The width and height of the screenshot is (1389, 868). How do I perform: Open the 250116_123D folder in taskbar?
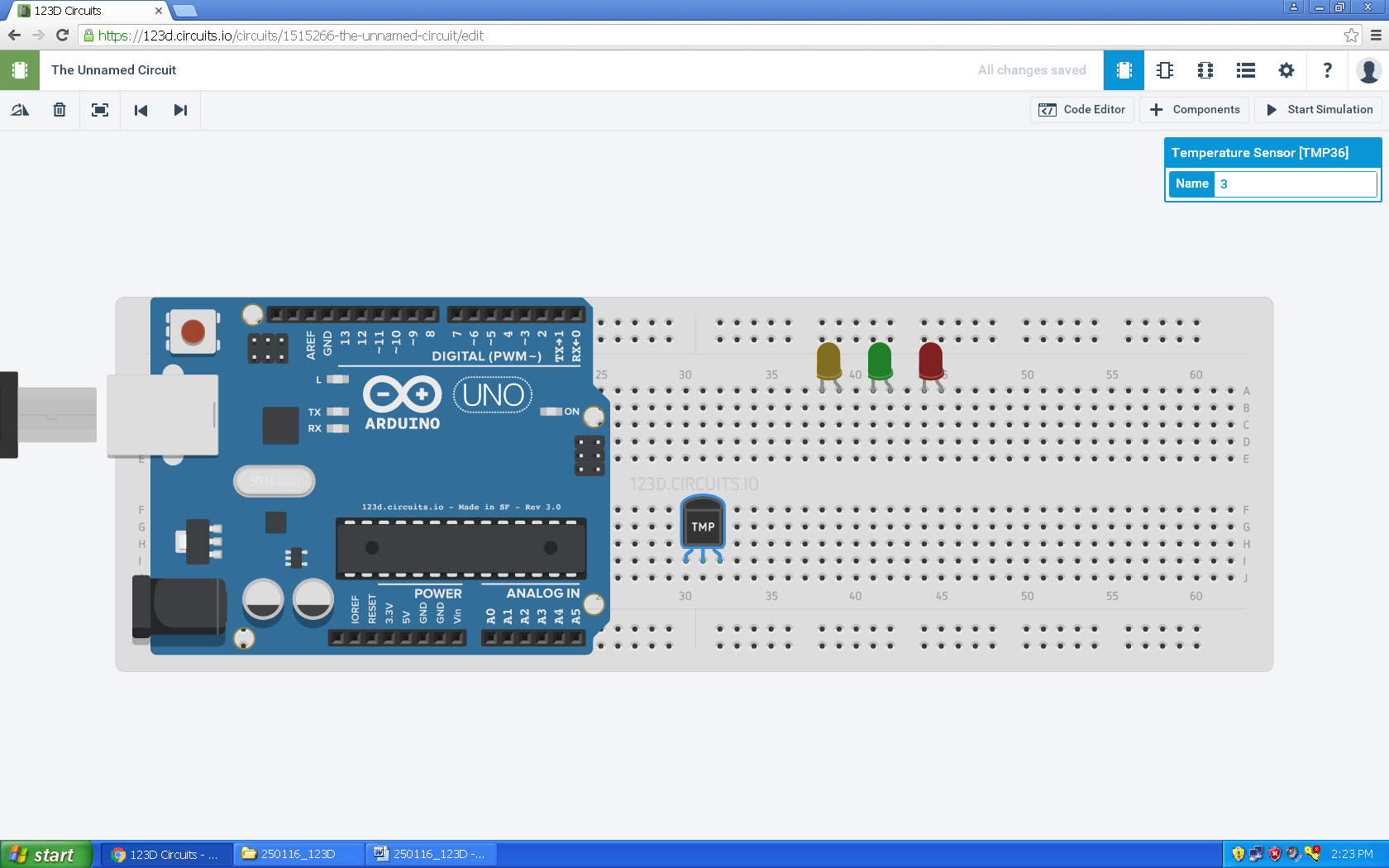[298, 855]
